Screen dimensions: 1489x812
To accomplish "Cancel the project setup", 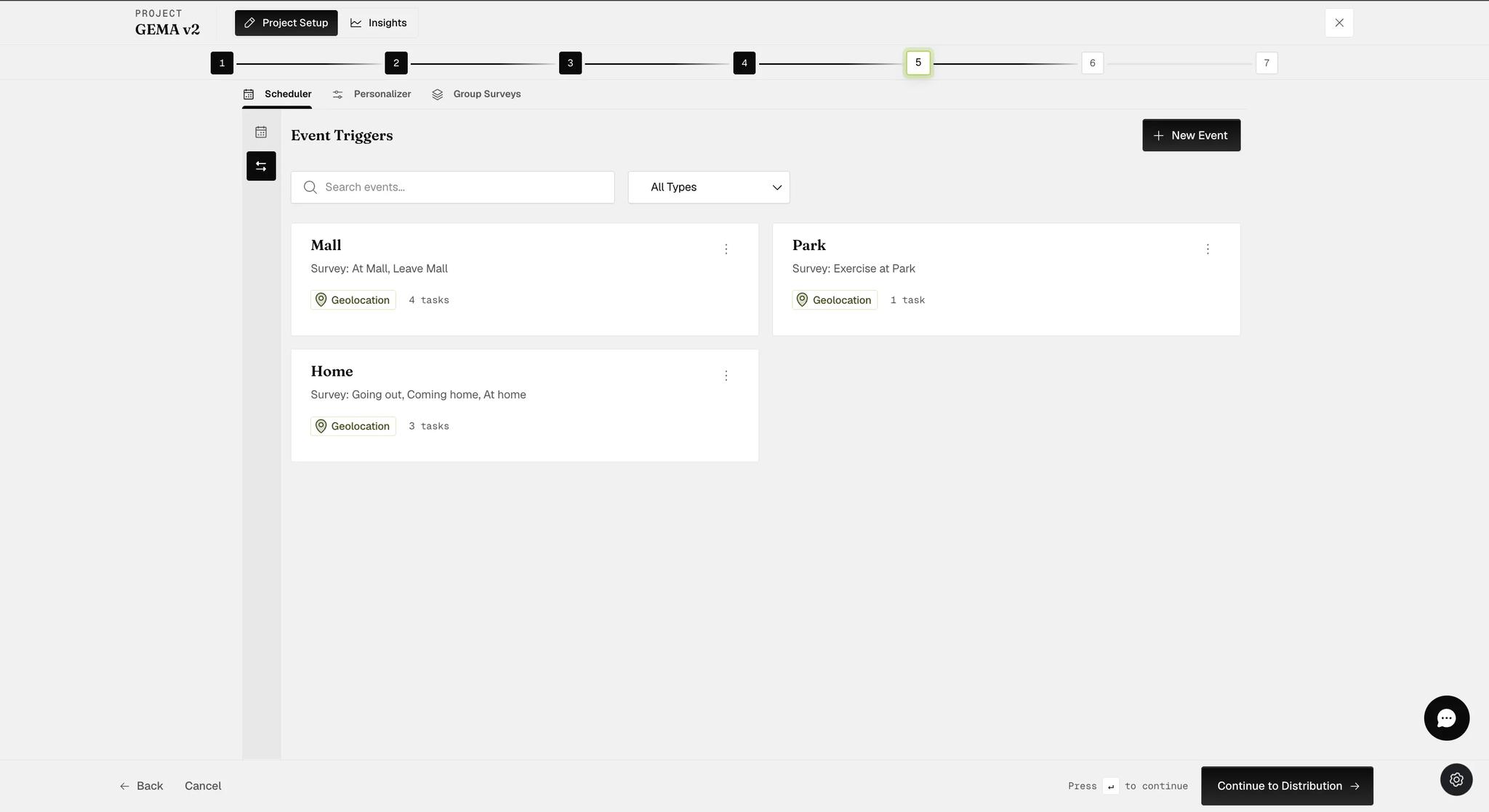I will (203, 786).
